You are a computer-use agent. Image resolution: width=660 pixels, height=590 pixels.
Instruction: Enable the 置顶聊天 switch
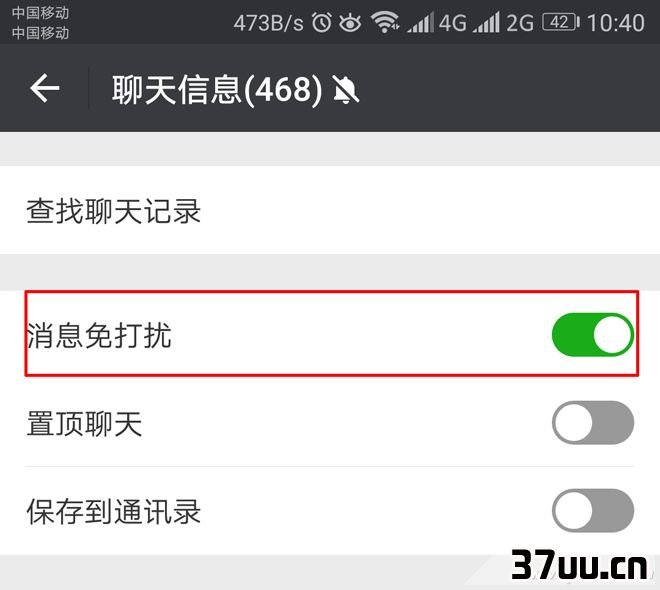tap(593, 422)
